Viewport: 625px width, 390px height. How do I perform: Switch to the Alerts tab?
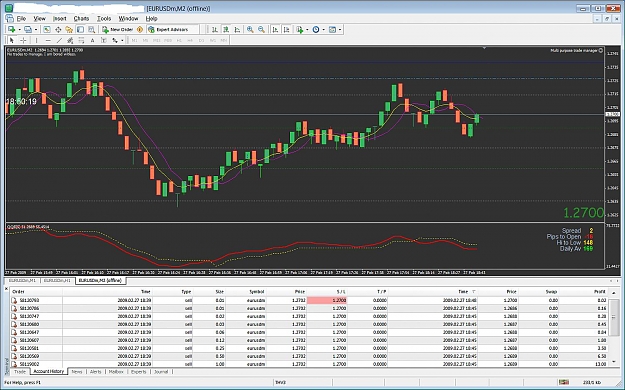96,372
